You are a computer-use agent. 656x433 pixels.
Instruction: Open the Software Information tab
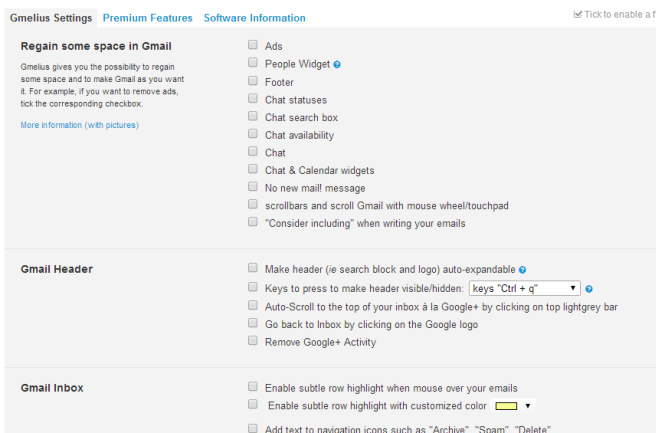point(254,18)
